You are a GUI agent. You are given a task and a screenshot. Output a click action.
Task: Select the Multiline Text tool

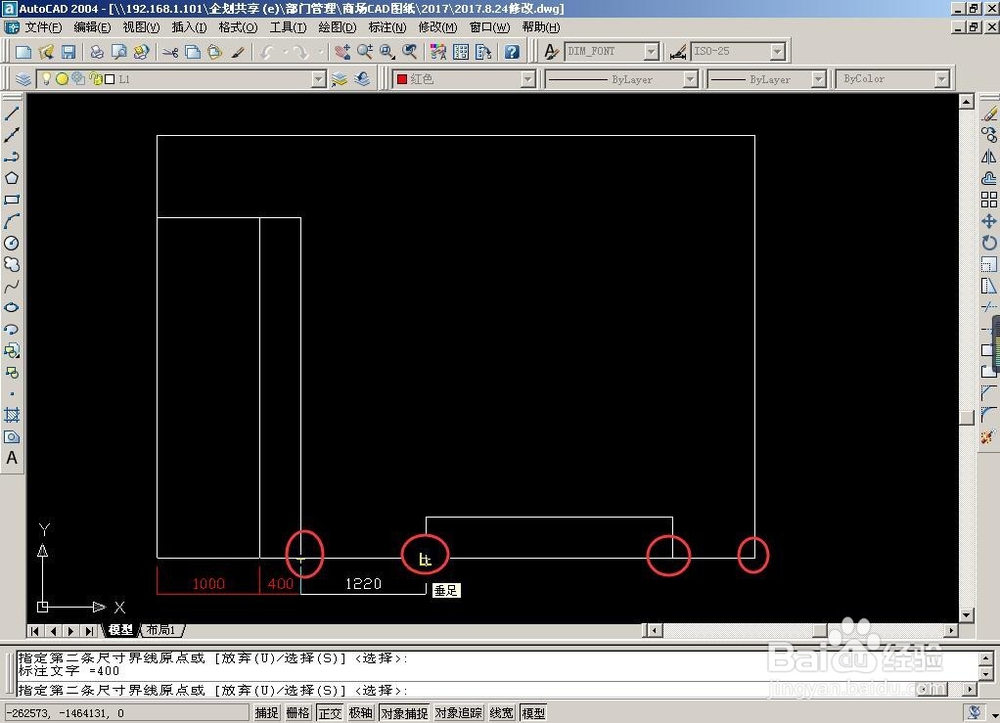click(11, 458)
